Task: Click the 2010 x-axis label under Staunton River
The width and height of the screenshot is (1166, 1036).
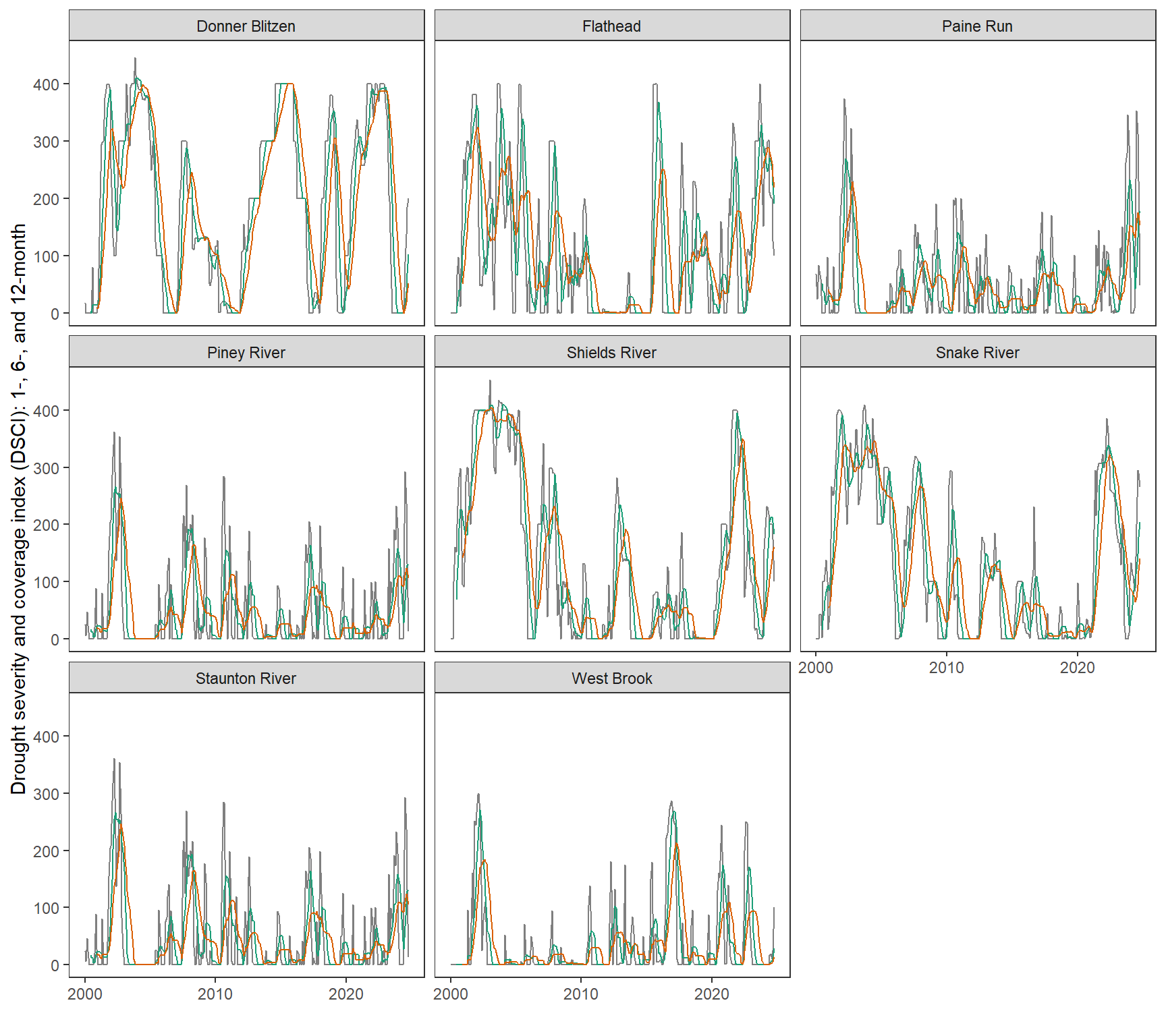Action: tap(215, 994)
